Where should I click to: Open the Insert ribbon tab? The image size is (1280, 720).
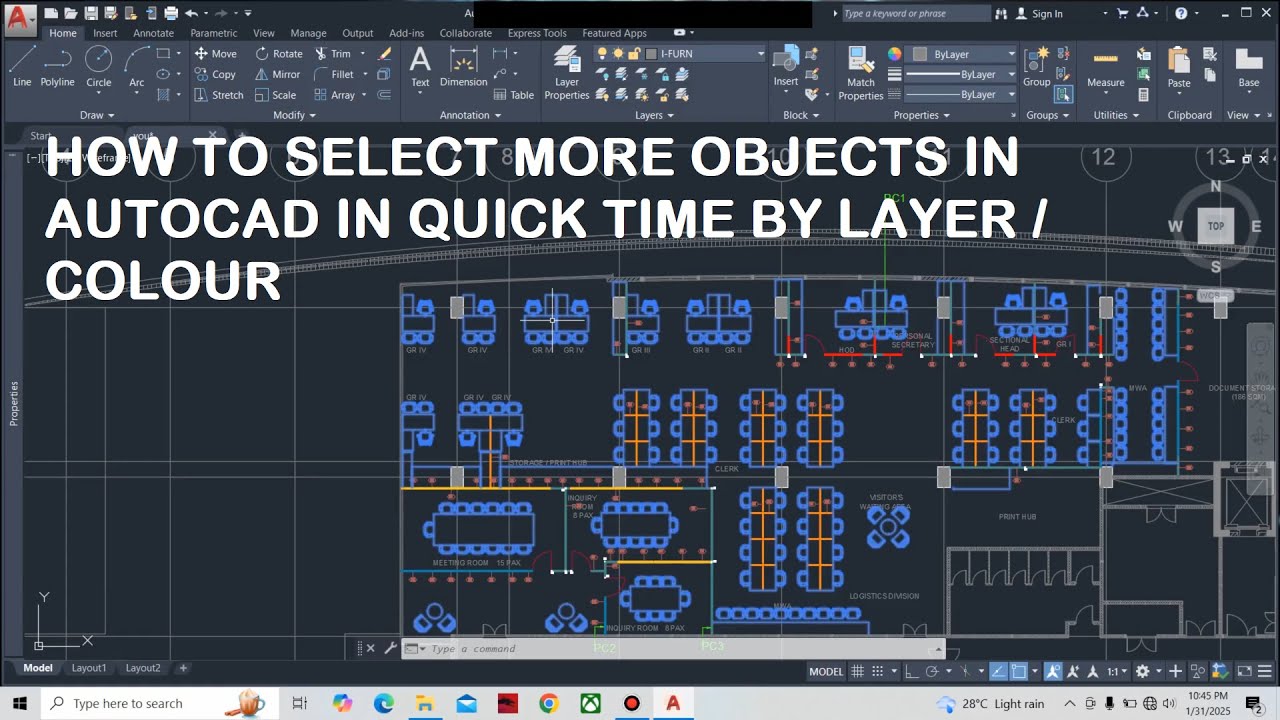[x=105, y=33]
